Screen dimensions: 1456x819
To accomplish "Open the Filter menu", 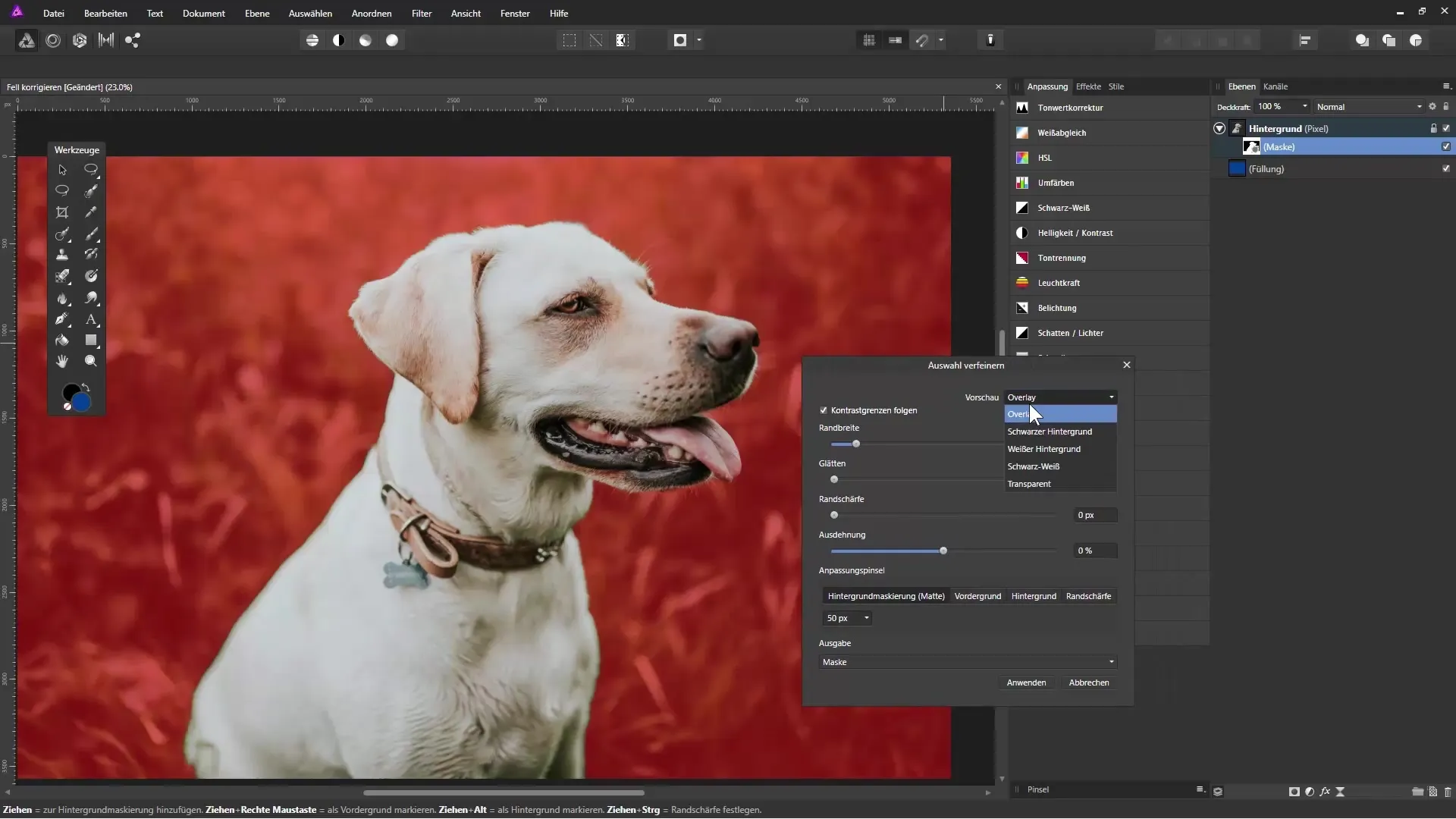I will (422, 14).
